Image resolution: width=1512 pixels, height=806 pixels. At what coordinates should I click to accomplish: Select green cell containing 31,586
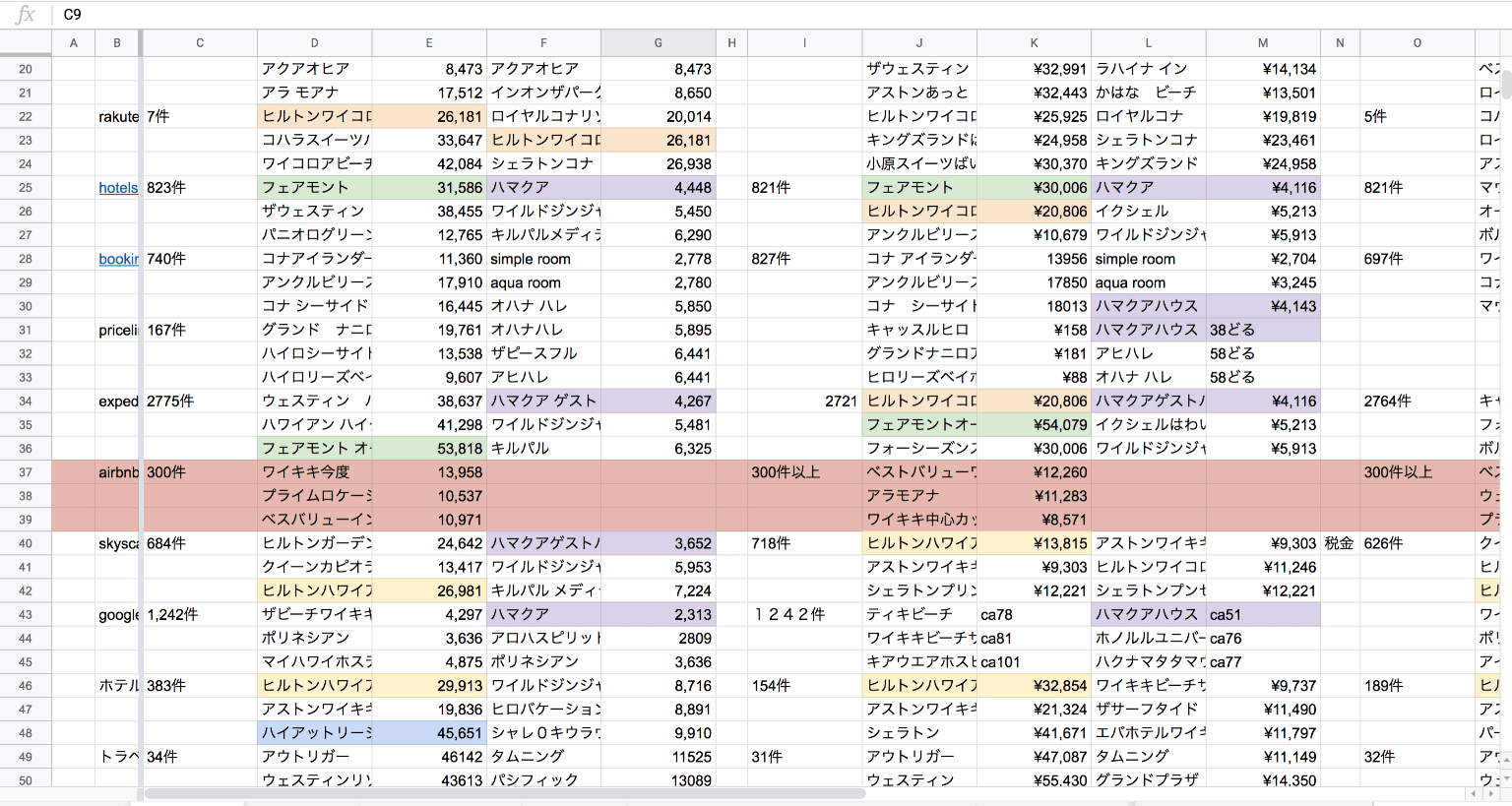click(x=429, y=188)
